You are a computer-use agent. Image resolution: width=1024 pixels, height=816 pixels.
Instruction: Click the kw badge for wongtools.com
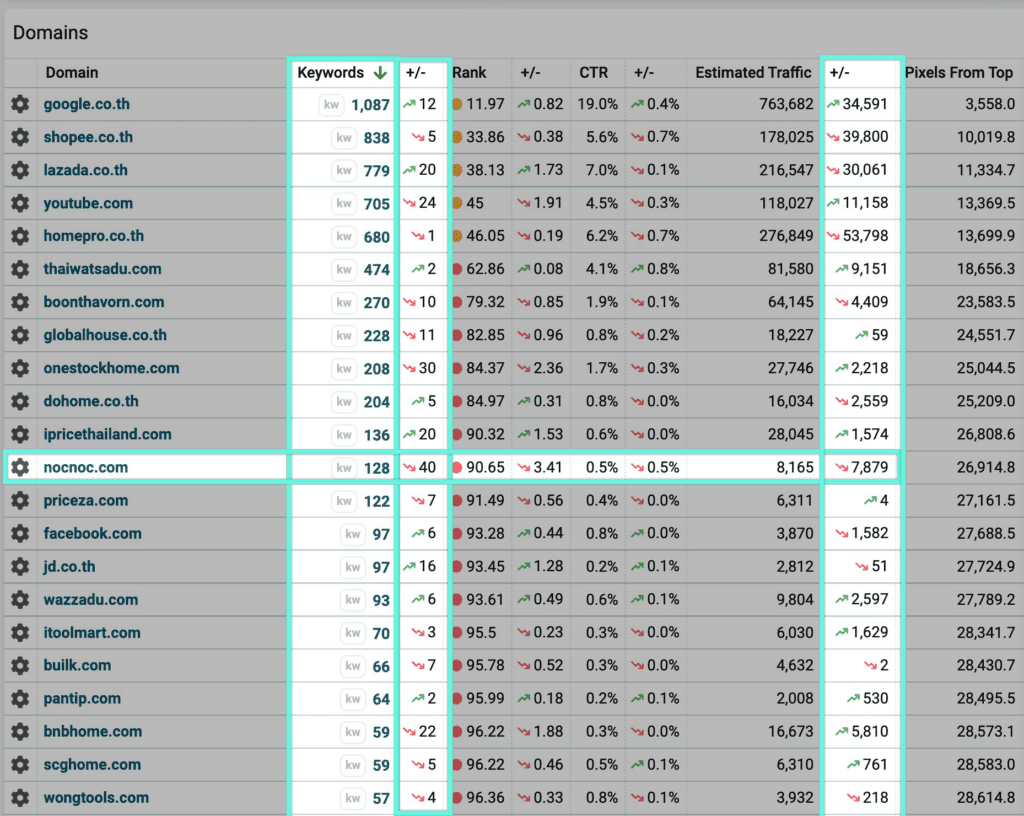(x=353, y=798)
